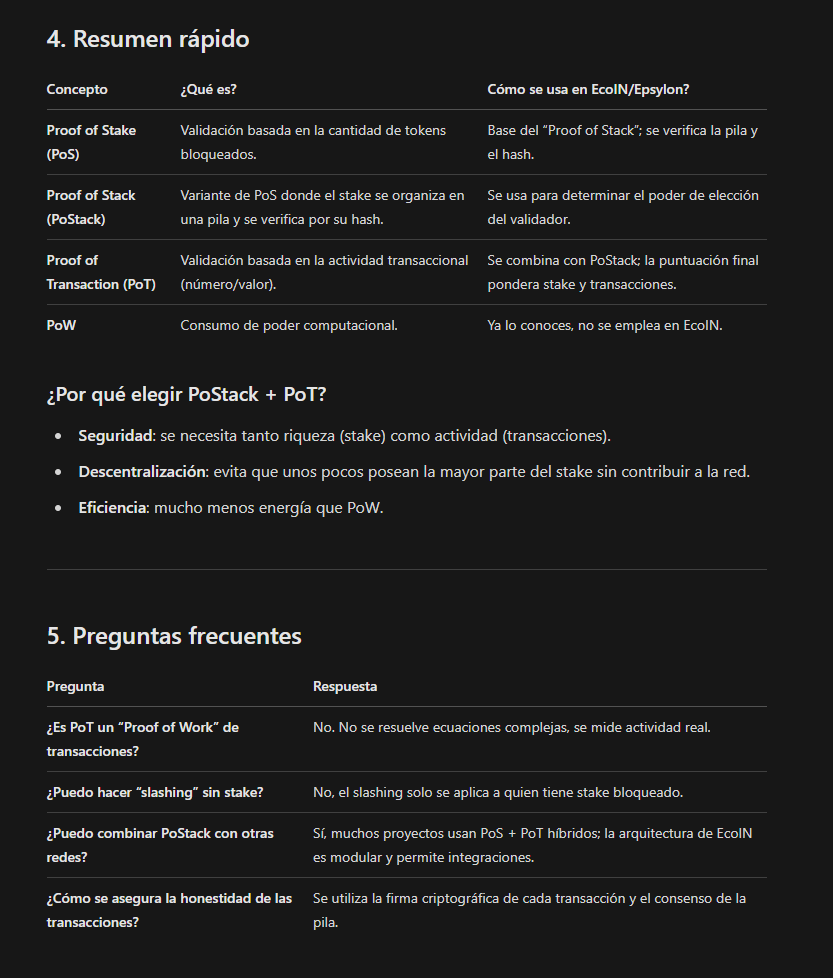Select the bold word 'Descentralización' in the list
The height and width of the screenshot is (978, 833).
point(142,472)
